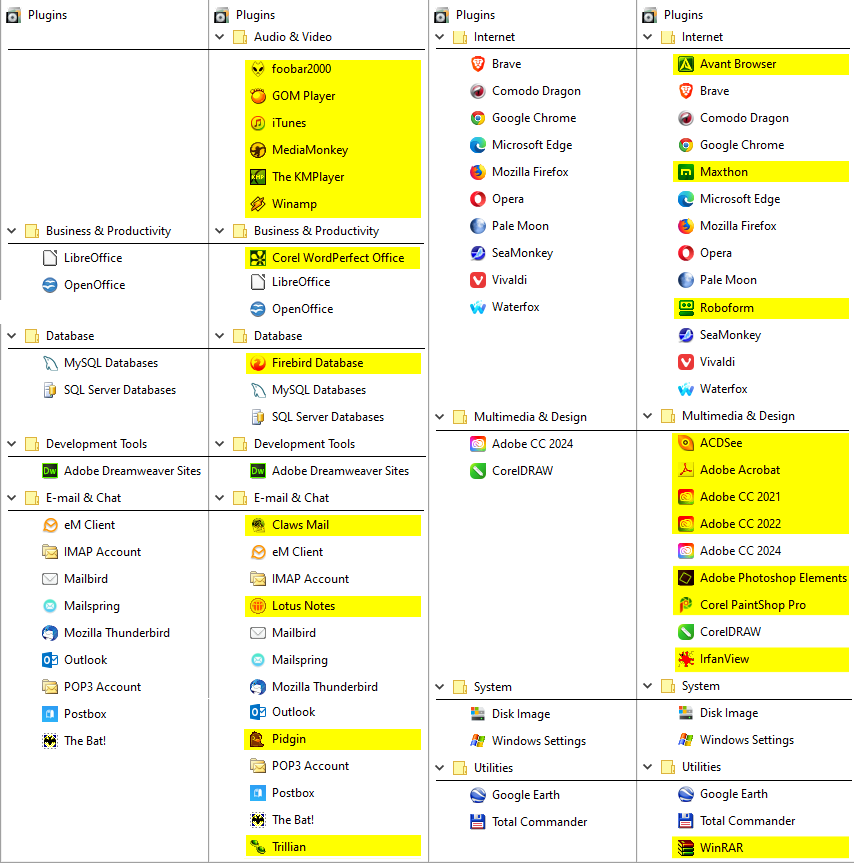Click Brave icon directly below Avant Browser

point(686,91)
